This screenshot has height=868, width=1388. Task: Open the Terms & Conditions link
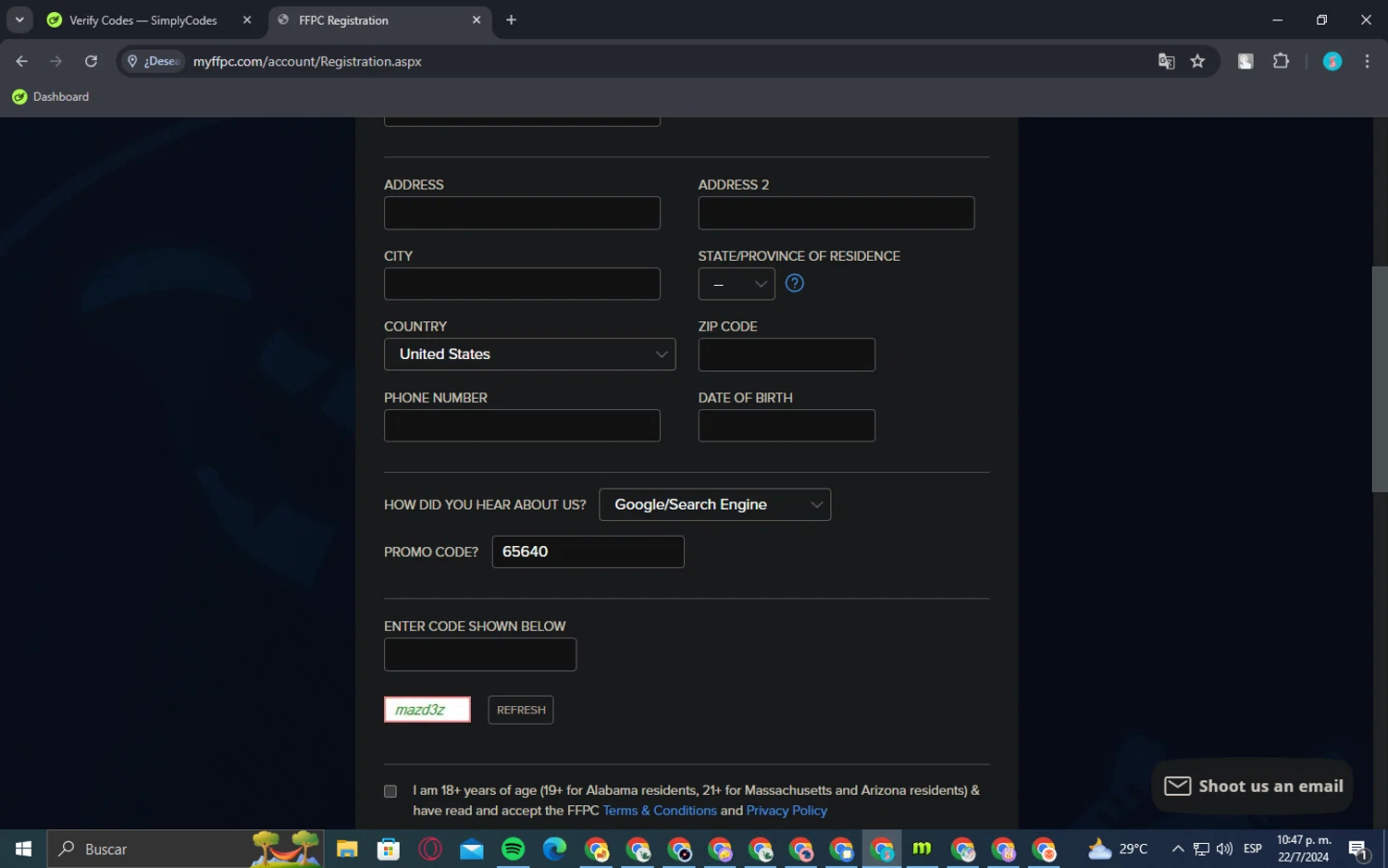click(x=660, y=811)
